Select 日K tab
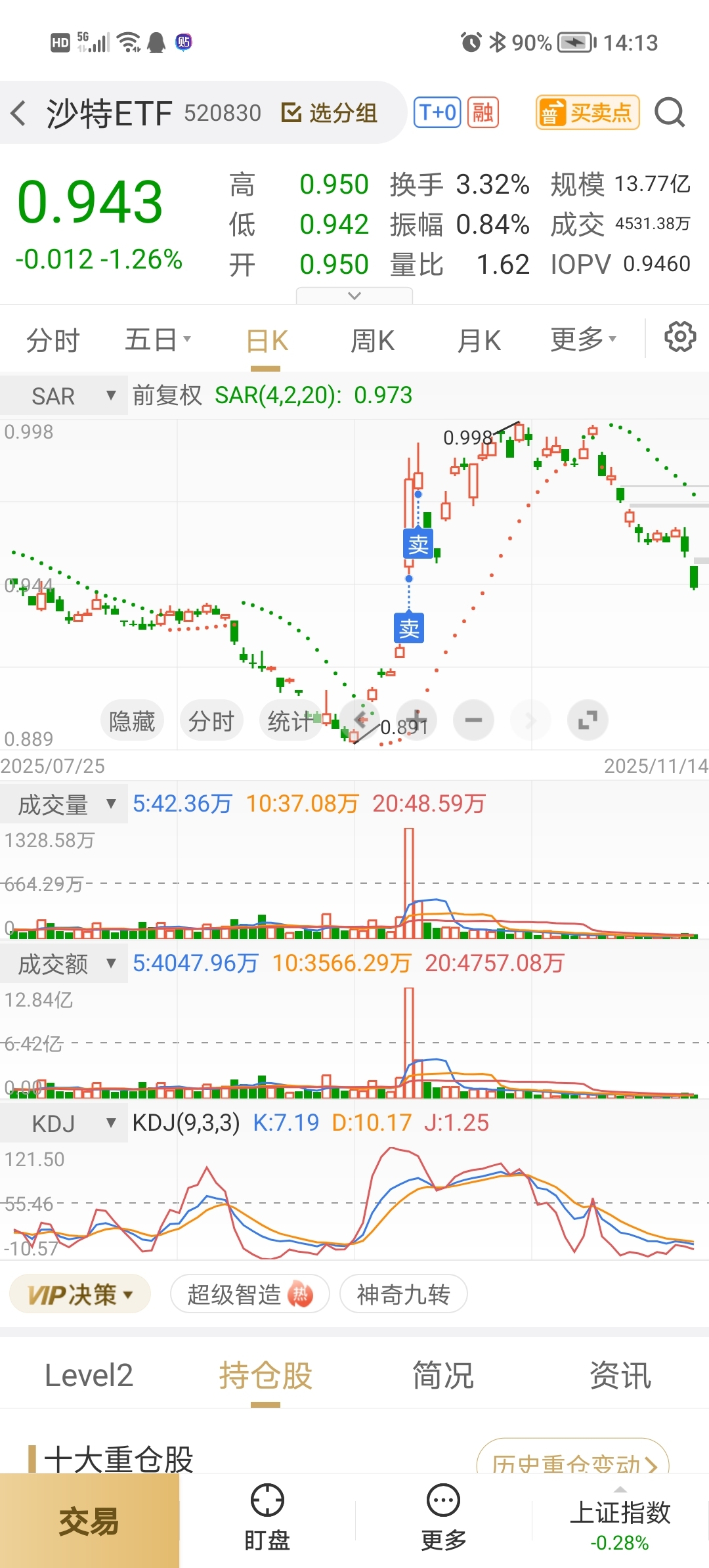 point(267,341)
